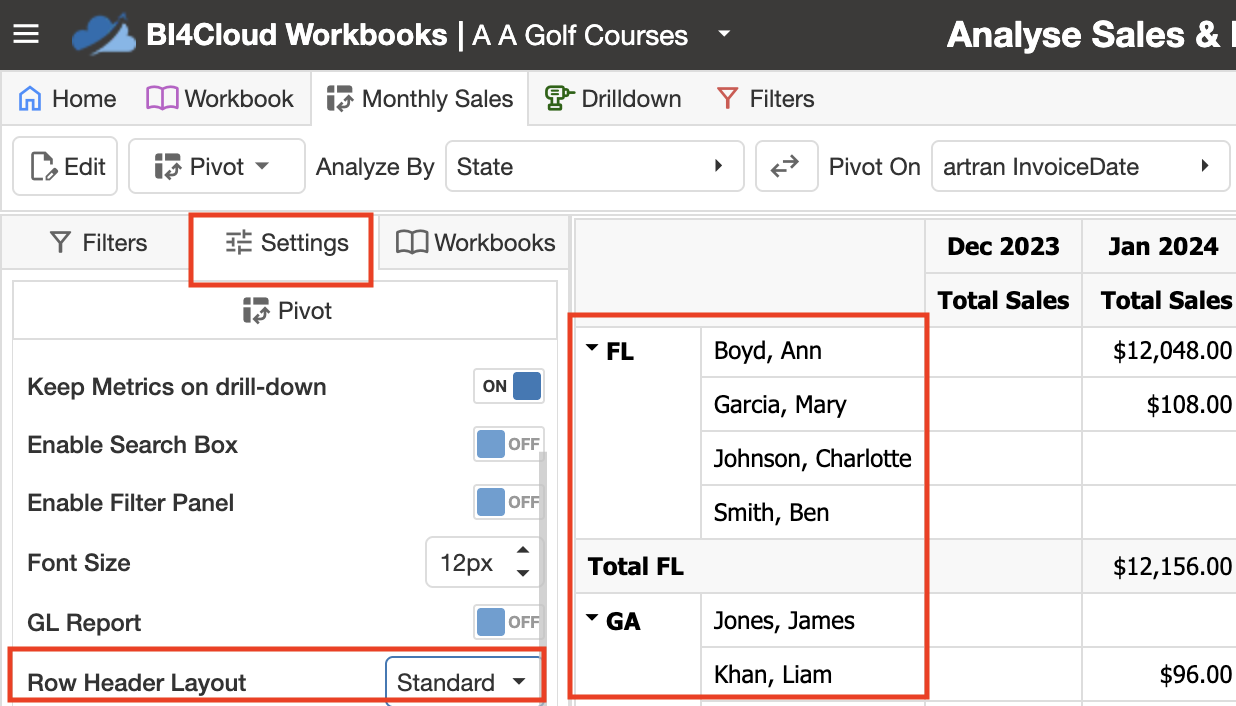Viewport: 1236px width, 706px height.
Task: Go to the Home tab
Action: tap(68, 99)
